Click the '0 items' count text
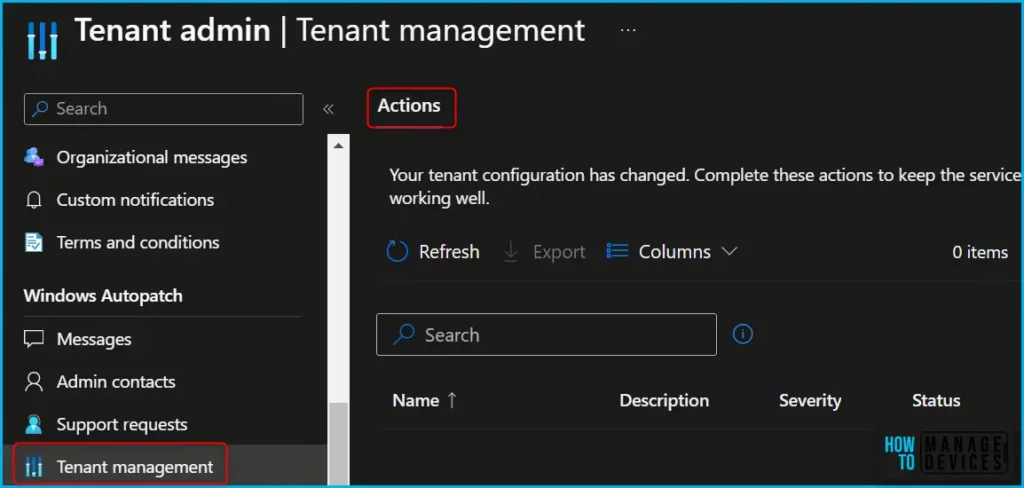Viewport: 1024px width, 488px height. [980, 252]
